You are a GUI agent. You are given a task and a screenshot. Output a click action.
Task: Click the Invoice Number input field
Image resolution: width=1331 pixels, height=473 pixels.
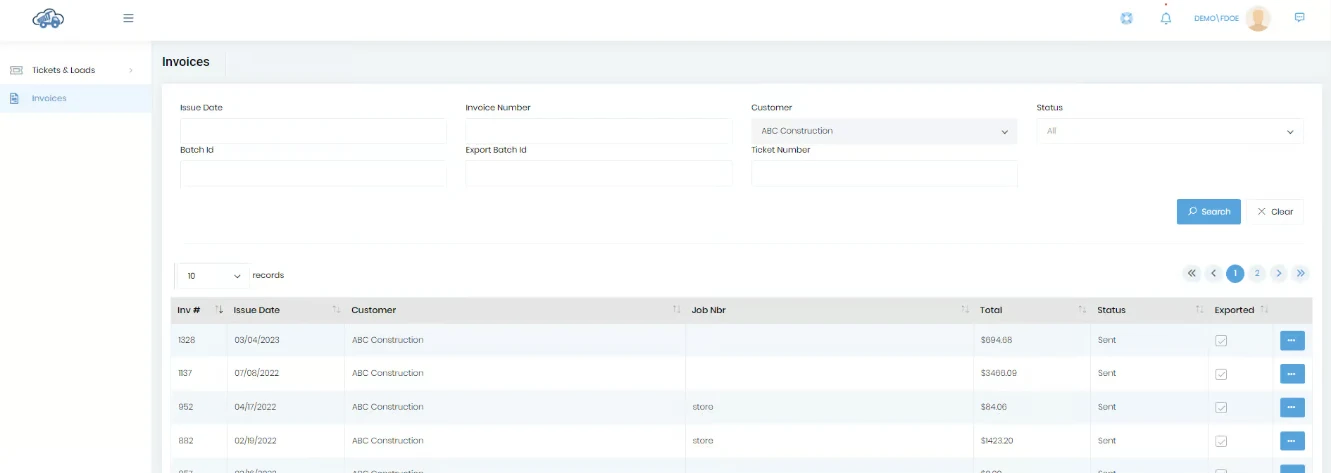tap(599, 131)
